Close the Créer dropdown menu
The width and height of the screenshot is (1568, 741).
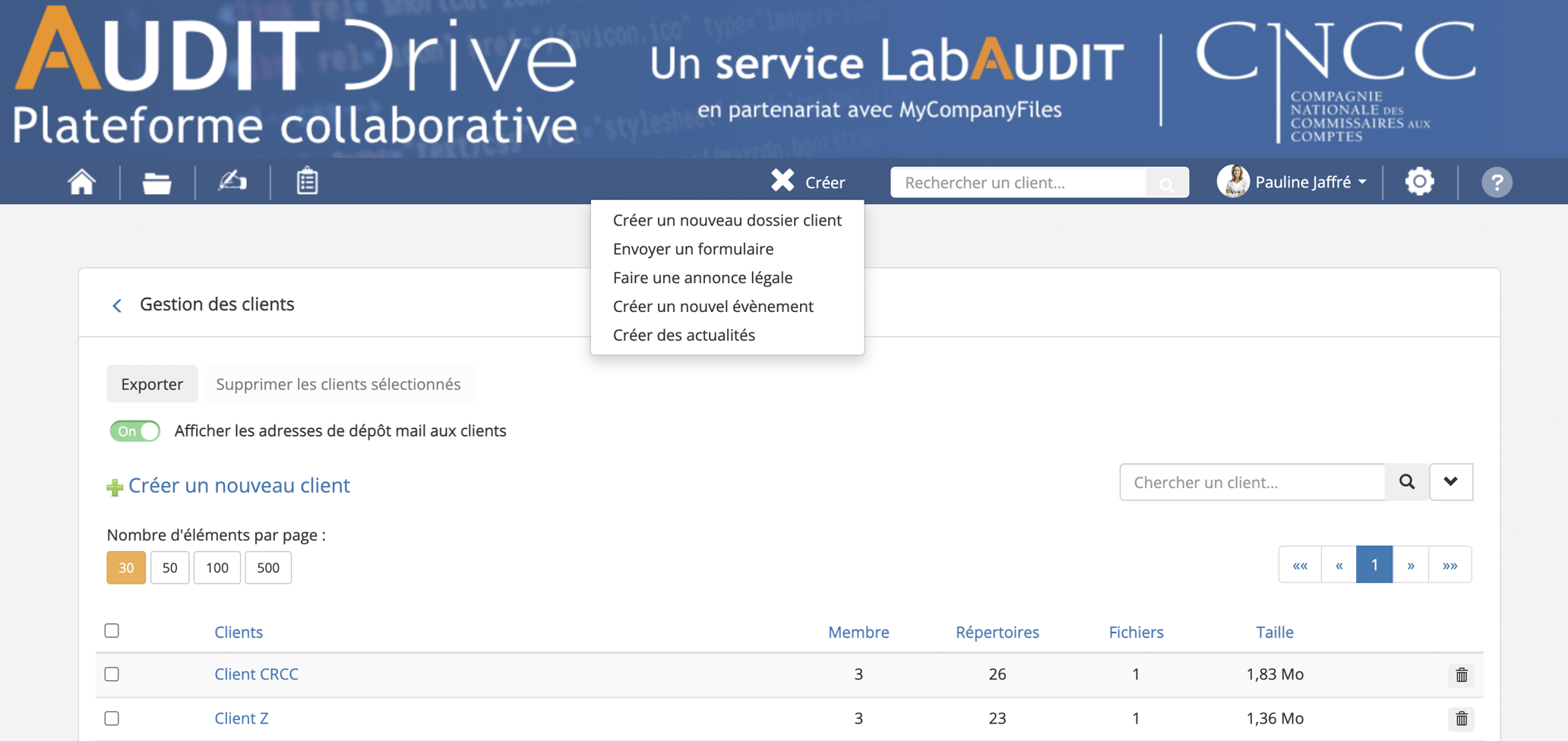point(782,181)
